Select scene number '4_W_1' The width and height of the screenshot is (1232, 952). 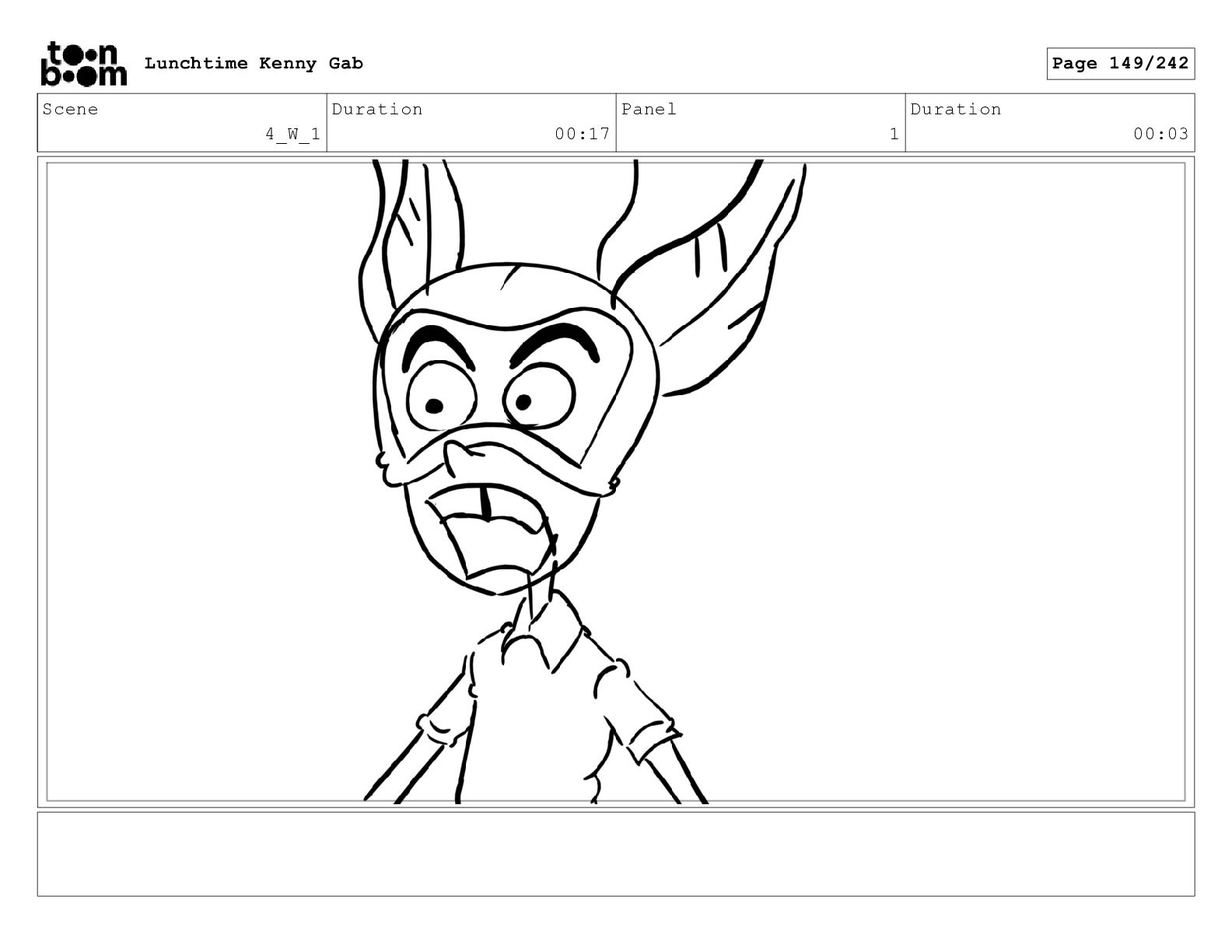(292, 134)
